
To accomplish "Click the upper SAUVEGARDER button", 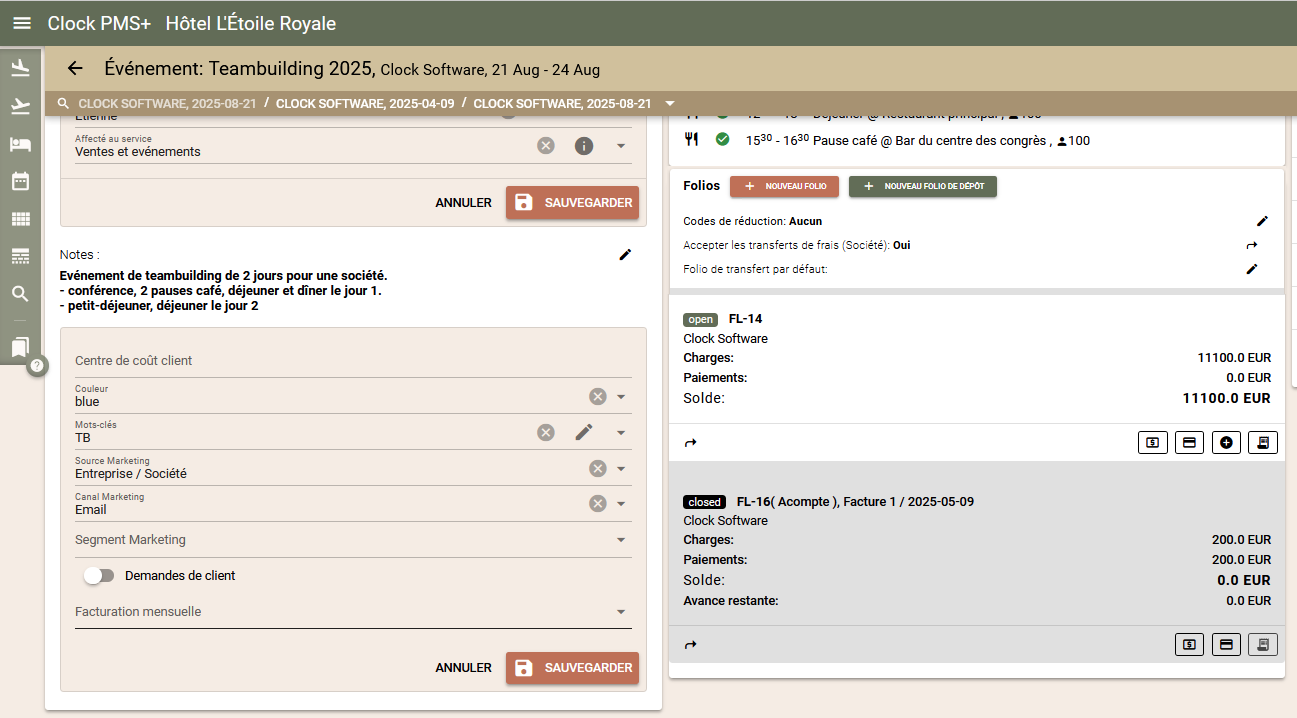I will tap(572, 202).
